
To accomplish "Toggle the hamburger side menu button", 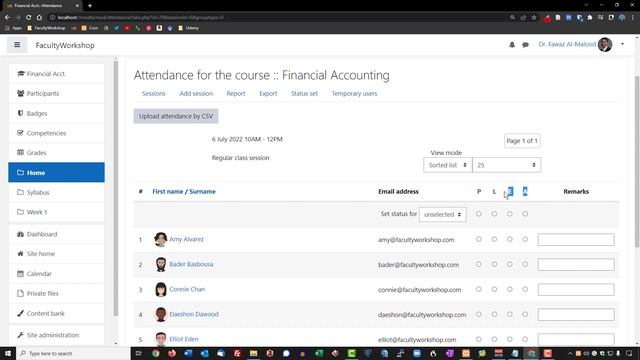I will (17, 45).
